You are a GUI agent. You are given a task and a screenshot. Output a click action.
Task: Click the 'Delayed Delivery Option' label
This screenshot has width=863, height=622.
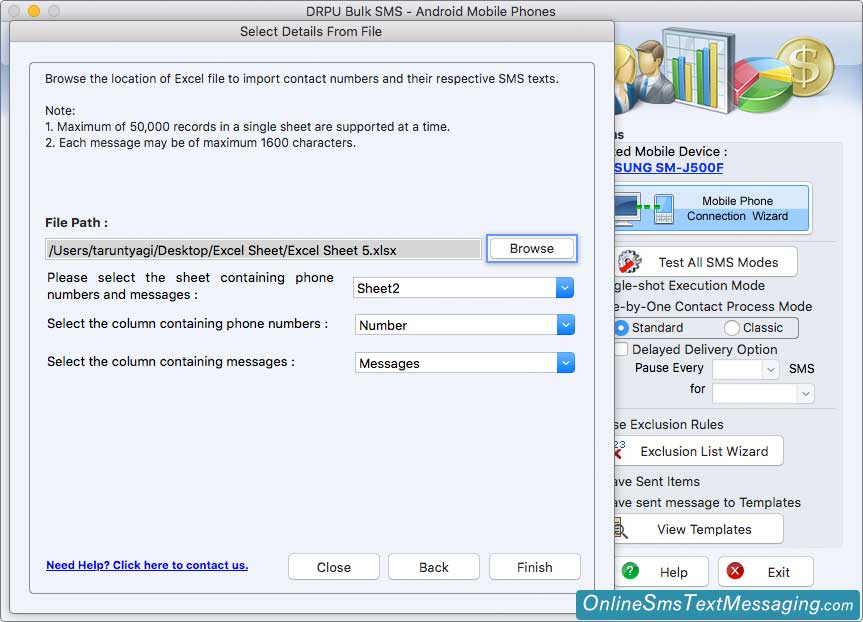(x=704, y=349)
